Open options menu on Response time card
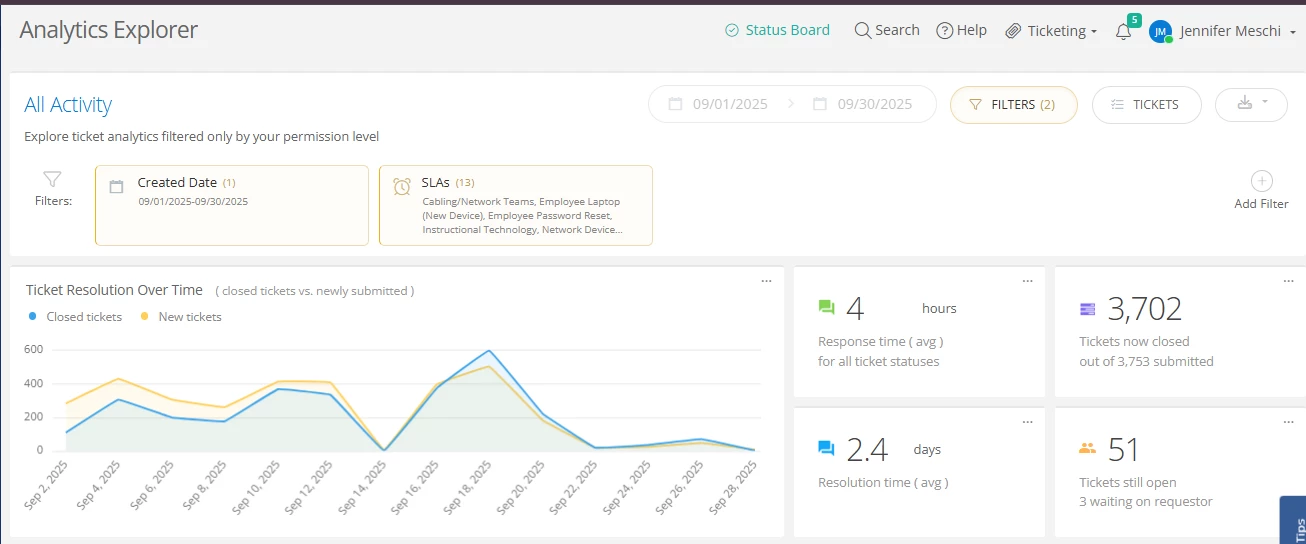Image resolution: width=1306 pixels, height=544 pixels. point(1027,282)
